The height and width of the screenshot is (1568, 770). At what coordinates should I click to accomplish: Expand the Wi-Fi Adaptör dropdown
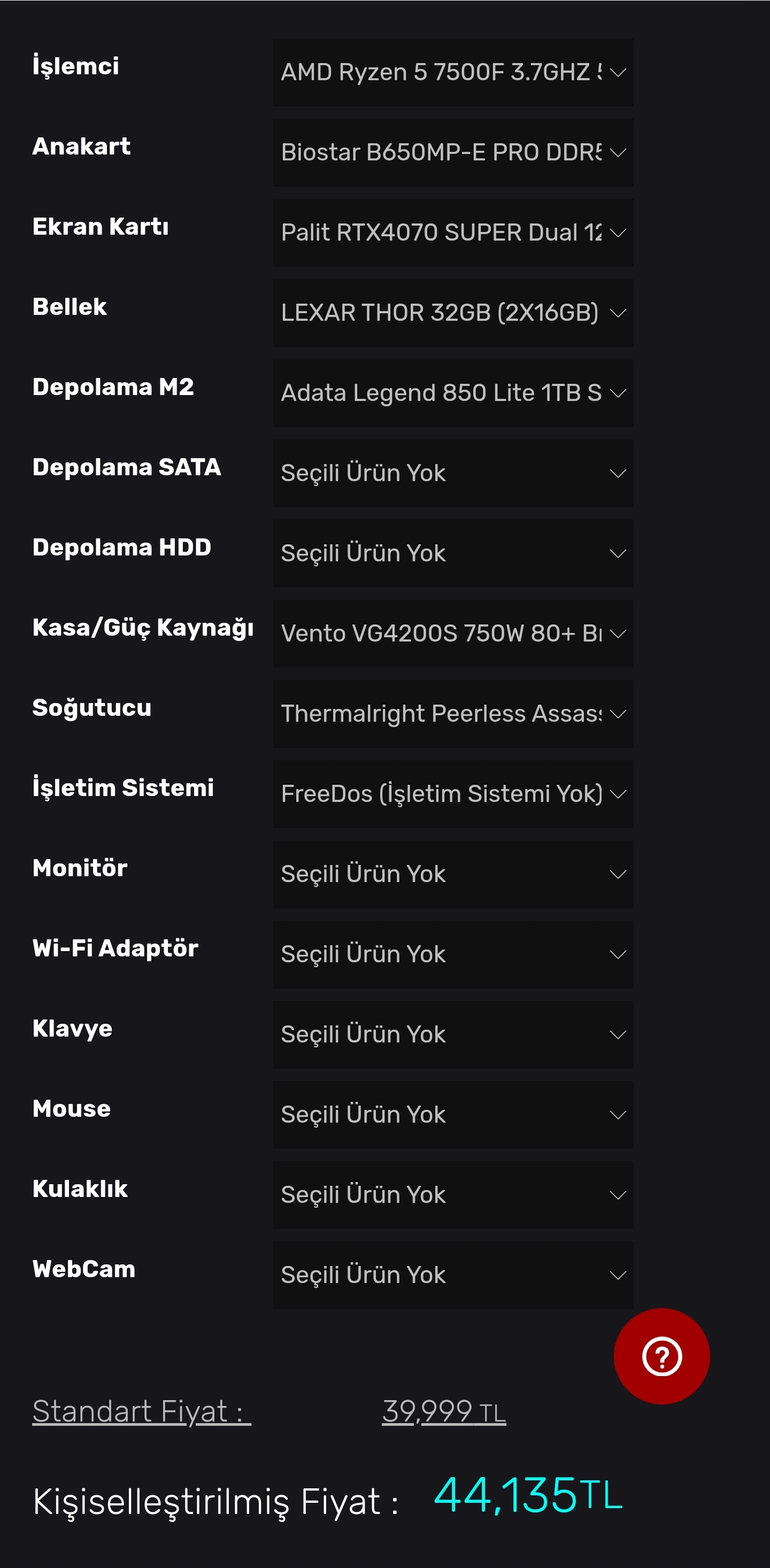(452, 954)
